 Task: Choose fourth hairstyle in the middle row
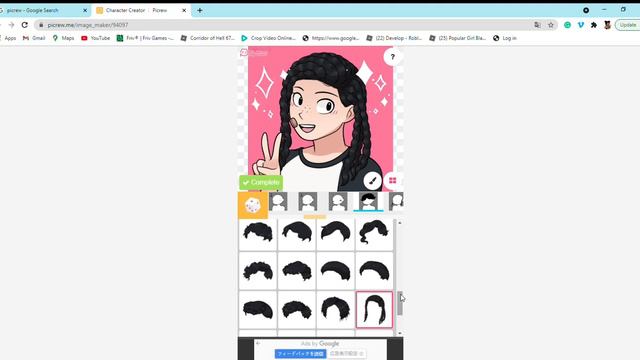374,271
